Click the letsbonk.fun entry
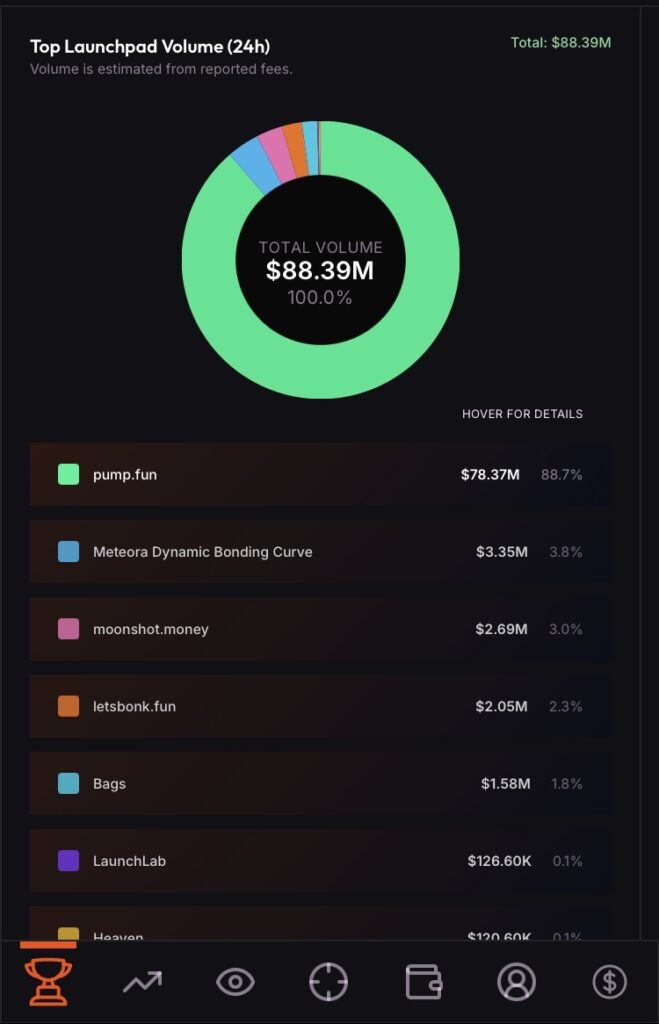The width and height of the screenshot is (659, 1024). point(320,706)
